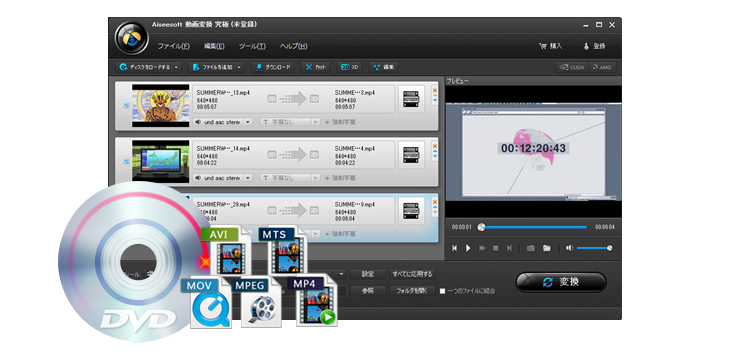
Task: Adjust the volume slider in preview panel
Action: pyautogui.click(x=594, y=248)
